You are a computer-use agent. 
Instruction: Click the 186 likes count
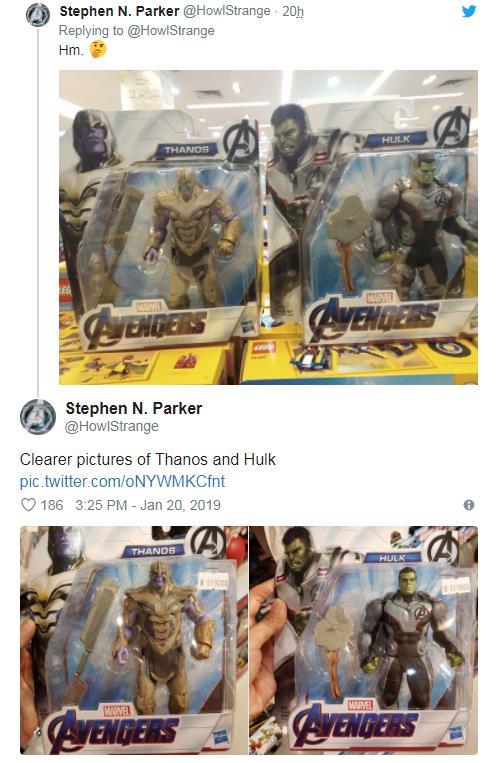(52, 505)
